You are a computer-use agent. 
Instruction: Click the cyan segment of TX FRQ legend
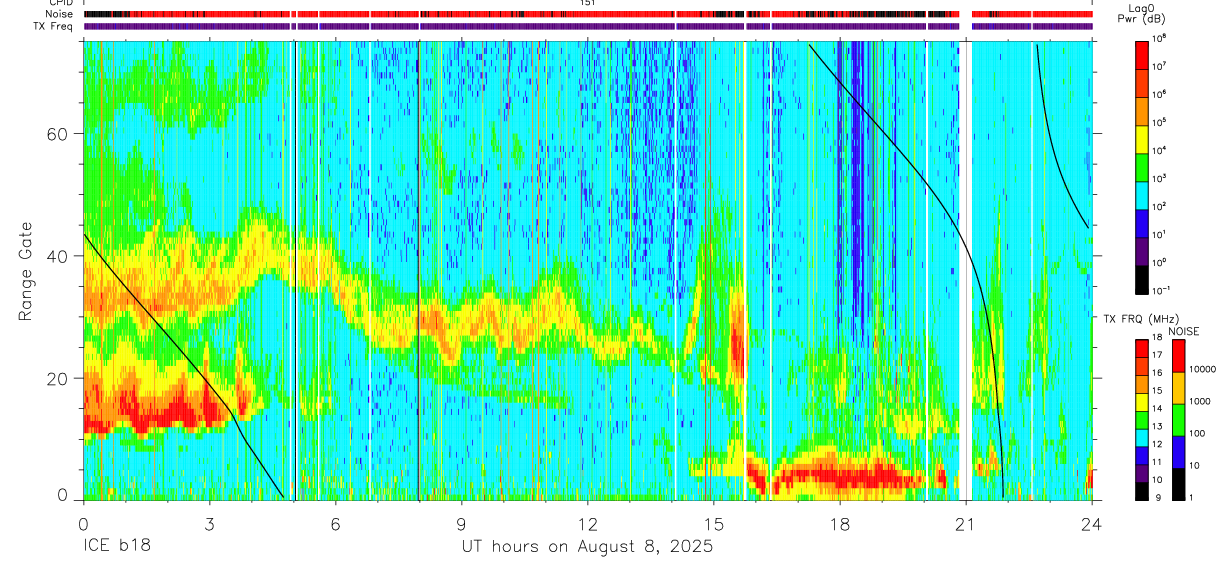click(x=1143, y=437)
